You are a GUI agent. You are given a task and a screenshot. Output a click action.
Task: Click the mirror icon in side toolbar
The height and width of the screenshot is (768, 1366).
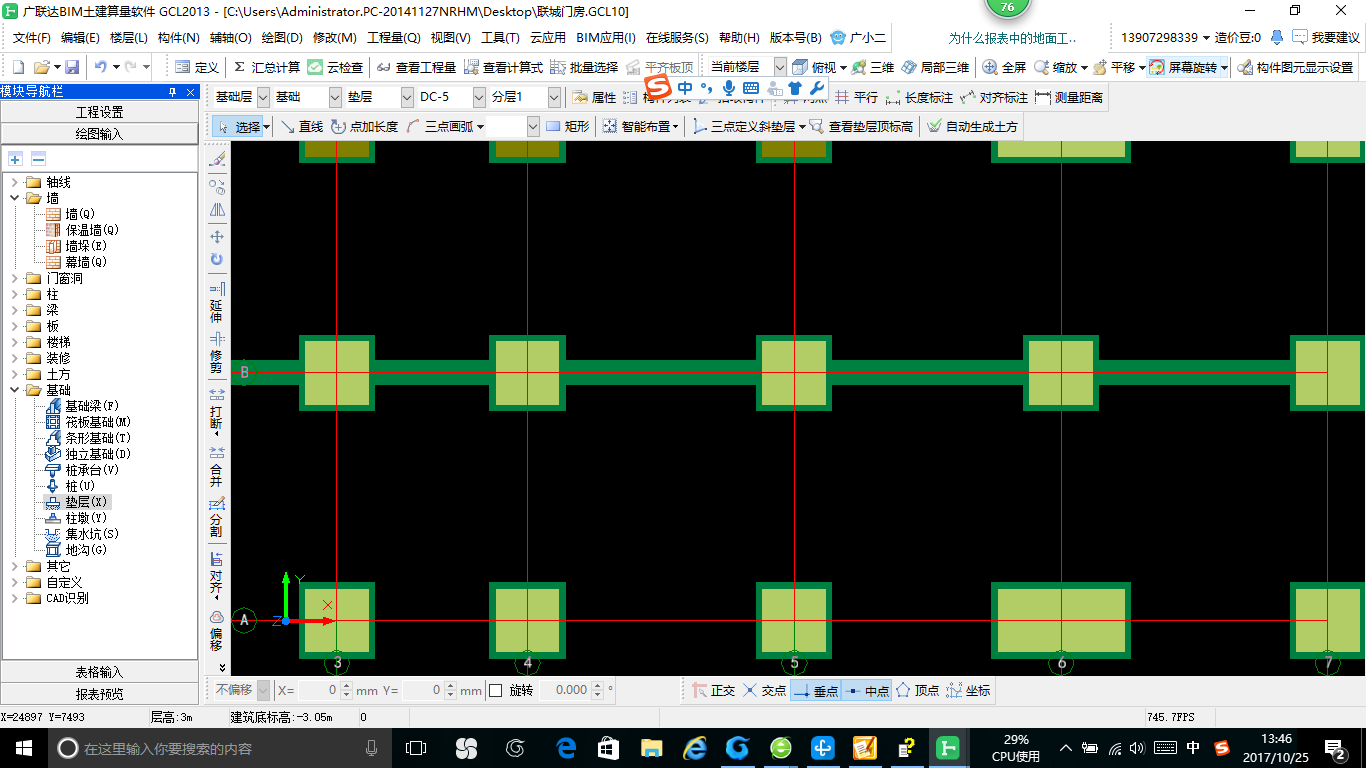click(x=217, y=211)
